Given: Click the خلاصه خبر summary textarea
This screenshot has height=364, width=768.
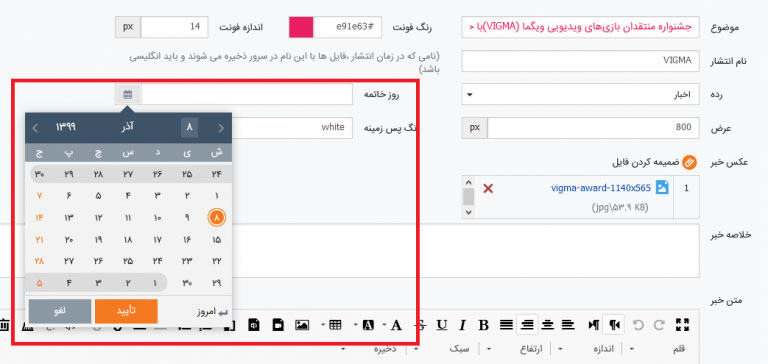Looking at the screenshot, I should pos(350,251).
